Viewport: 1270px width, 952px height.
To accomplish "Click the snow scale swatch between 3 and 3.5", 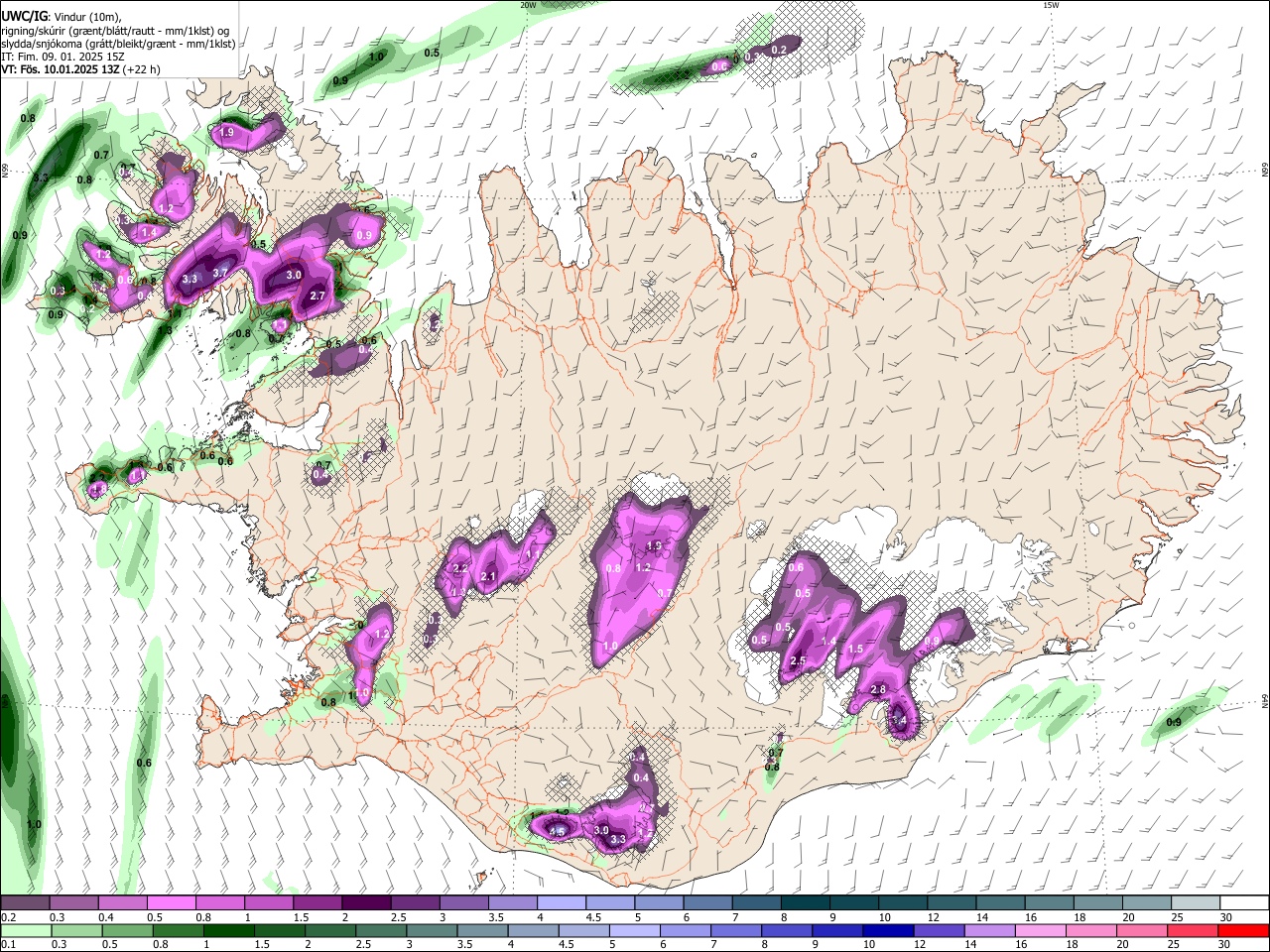I will pyautogui.click(x=463, y=903).
